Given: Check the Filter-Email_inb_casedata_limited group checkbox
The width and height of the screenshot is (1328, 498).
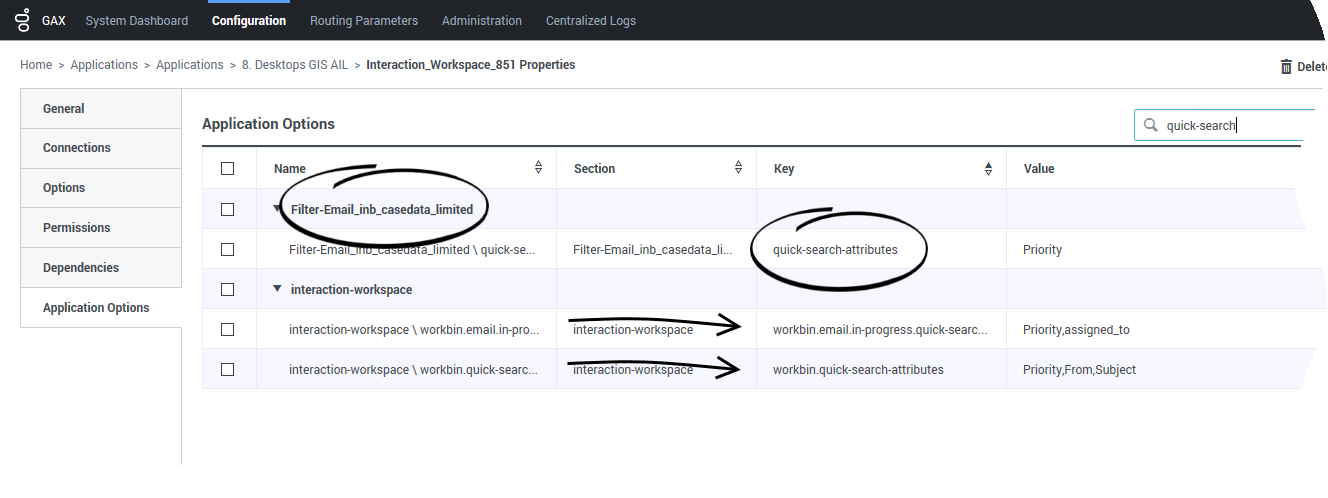Looking at the screenshot, I should pyautogui.click(x=228, y=209).
